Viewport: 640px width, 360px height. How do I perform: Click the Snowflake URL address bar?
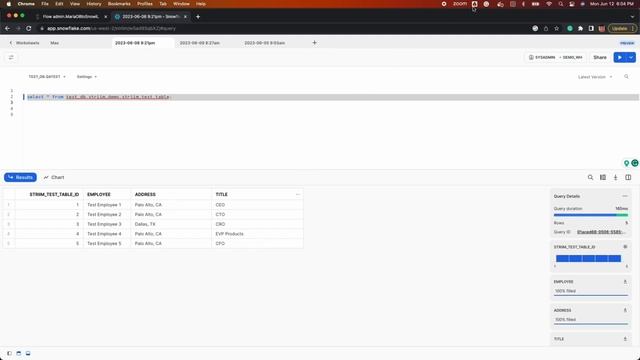[x=111, y=29]
